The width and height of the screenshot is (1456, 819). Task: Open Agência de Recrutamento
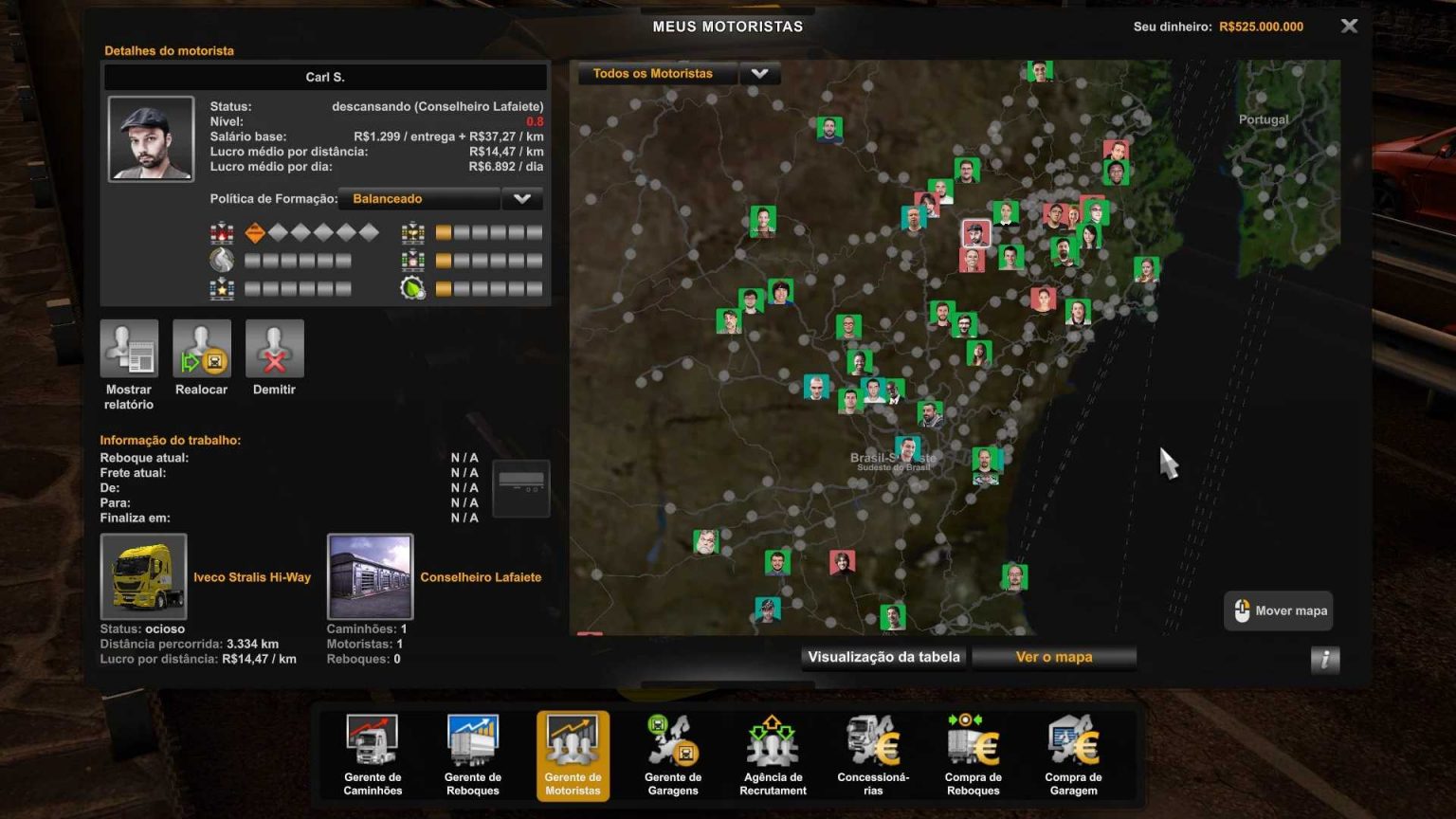773,742
